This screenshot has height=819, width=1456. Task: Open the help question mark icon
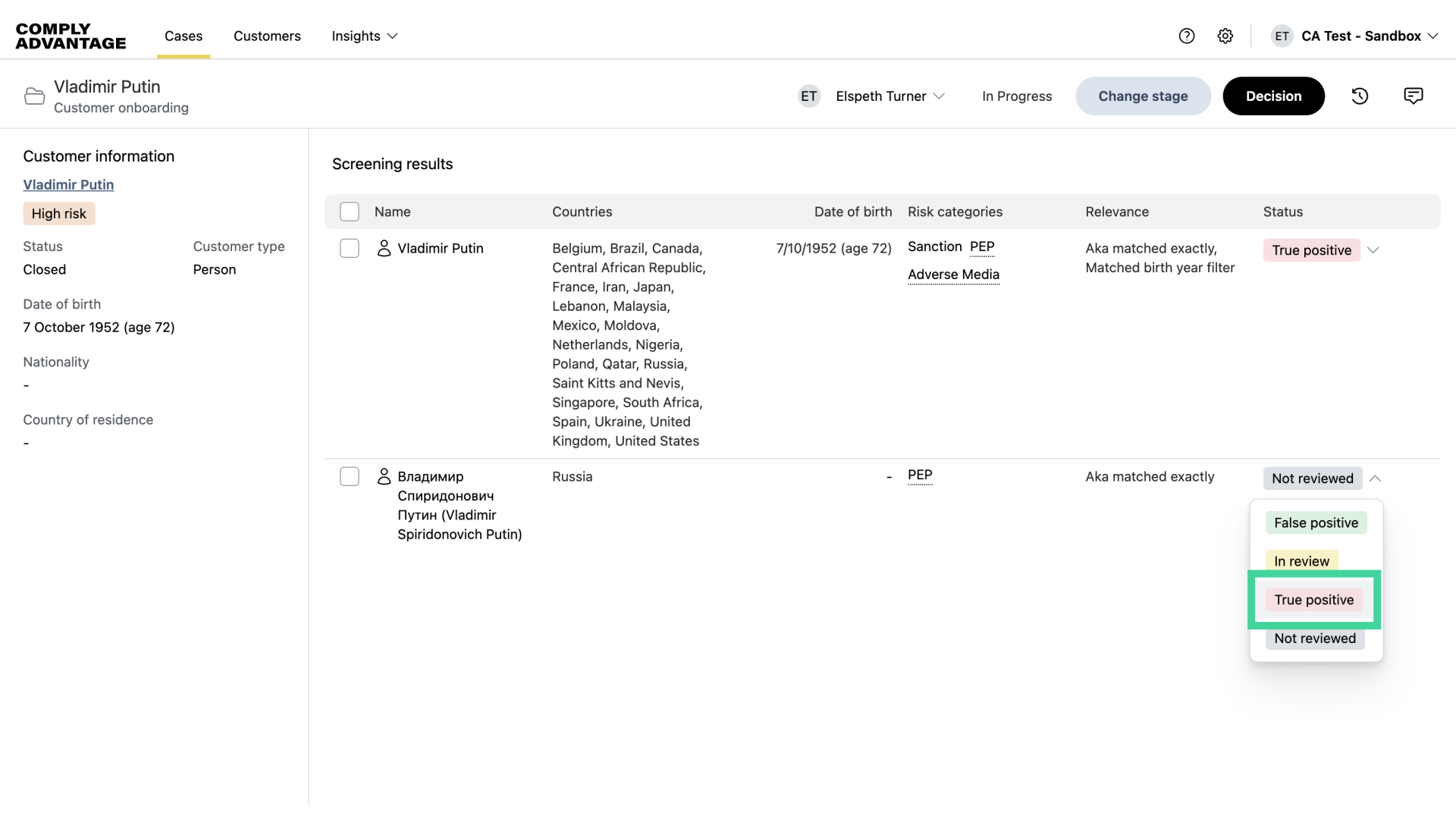point(1186,36)
